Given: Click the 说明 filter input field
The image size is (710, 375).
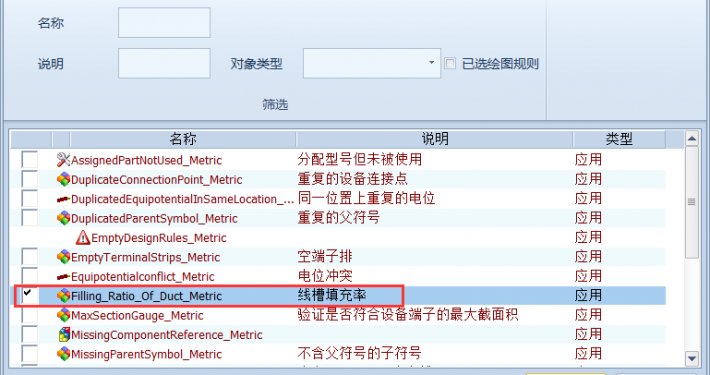Looking at the screenshot, I should click(x=164, y=63).
